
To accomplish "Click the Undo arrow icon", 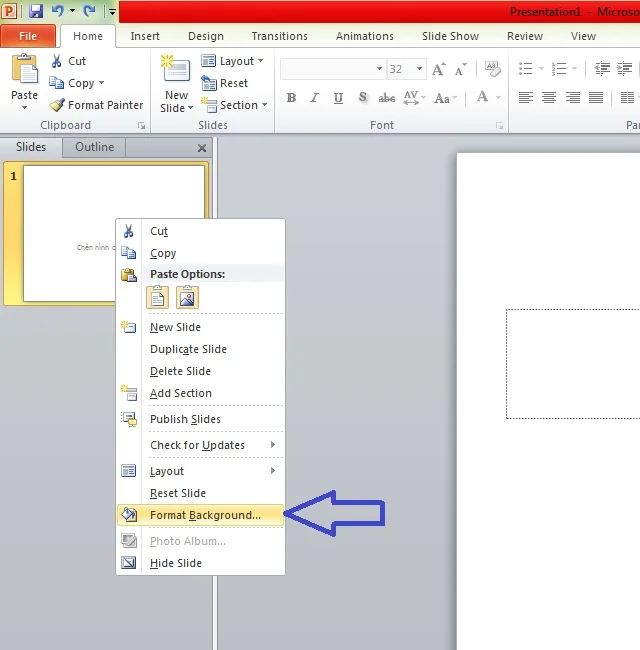I will coord(59,12).
